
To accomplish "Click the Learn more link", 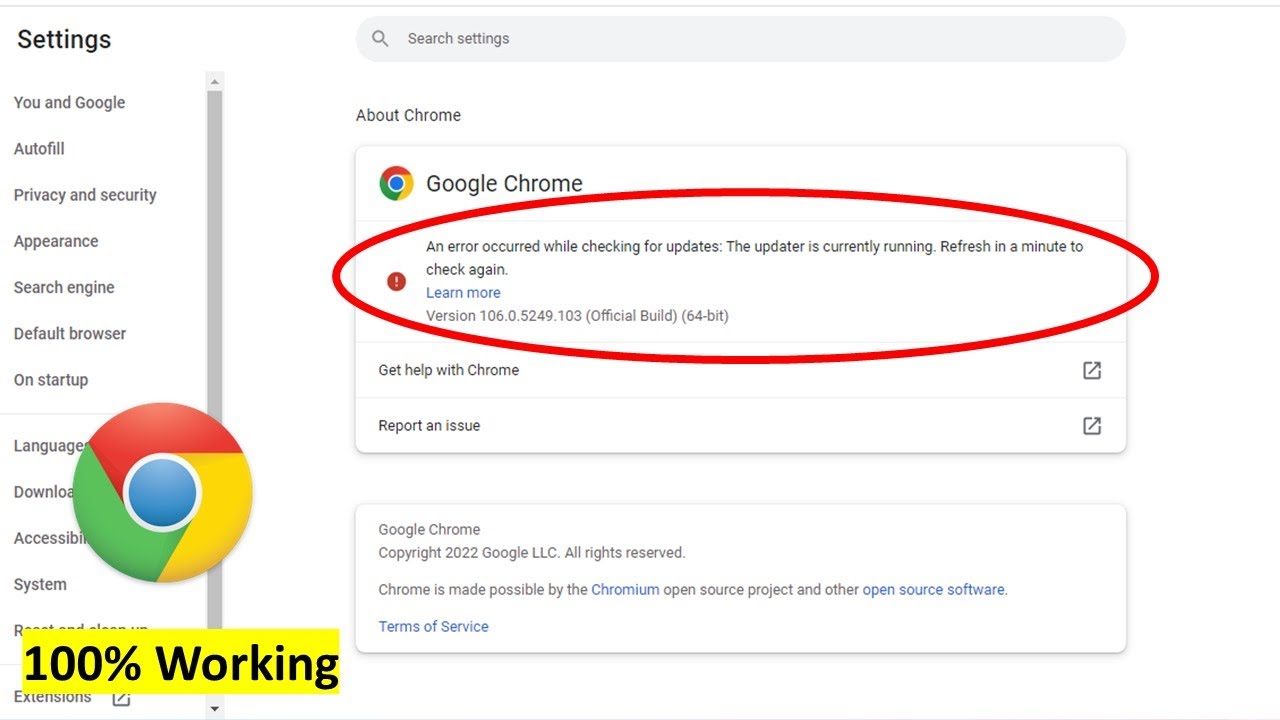I will click(x=463, y=293).
